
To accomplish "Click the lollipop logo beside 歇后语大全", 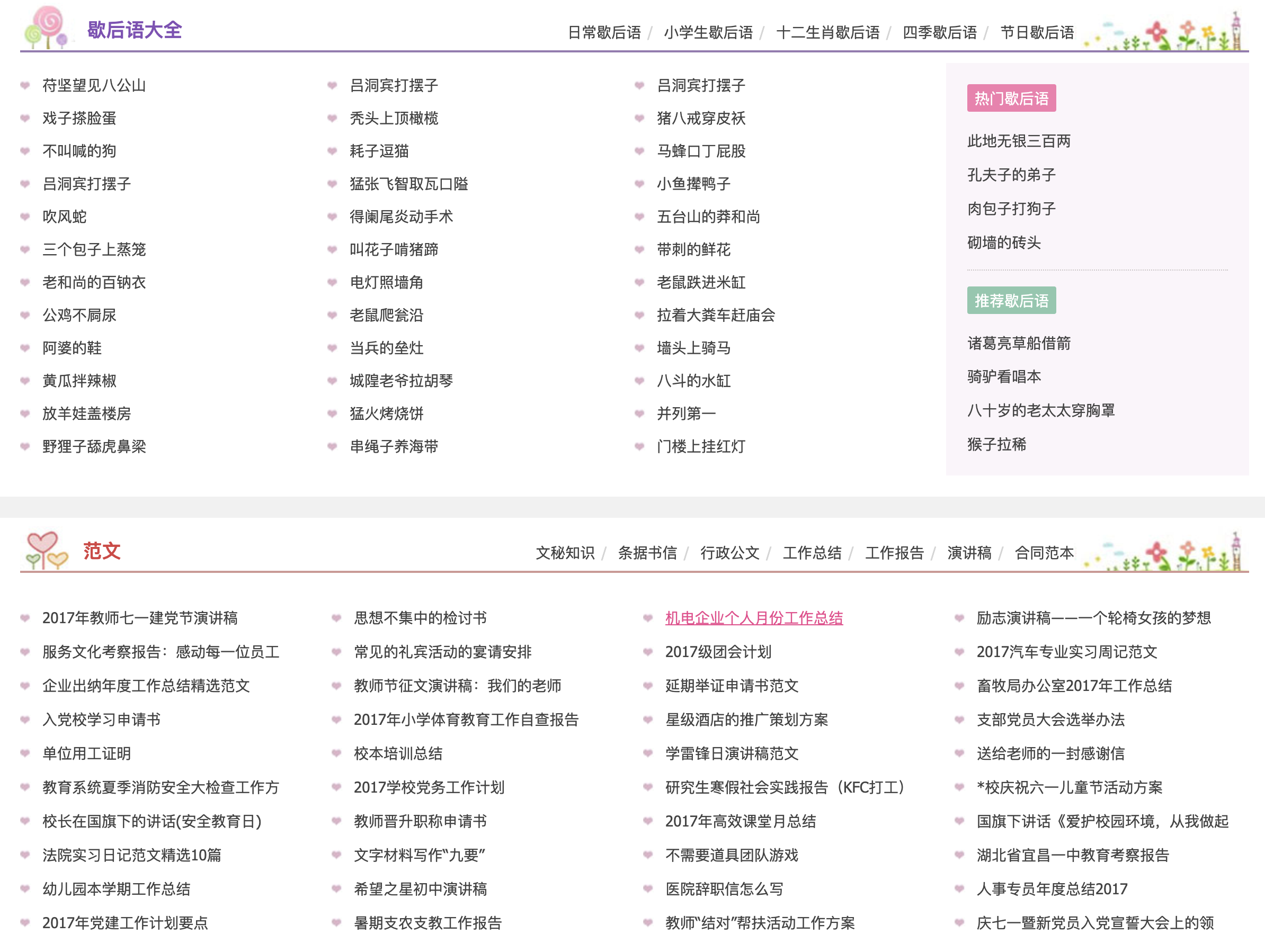I will click(x=47, y=27).
